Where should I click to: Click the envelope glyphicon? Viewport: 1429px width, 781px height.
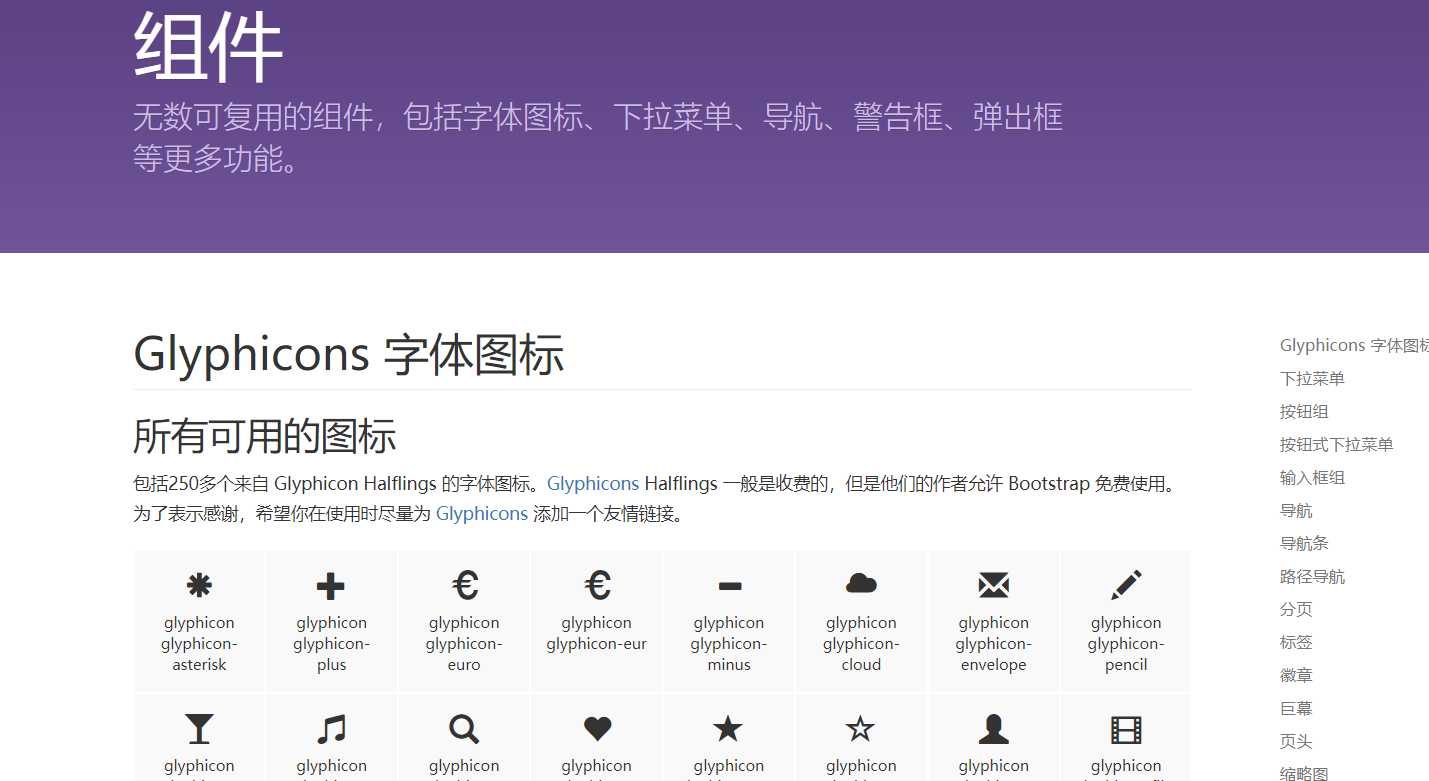(x=993, y=585)
